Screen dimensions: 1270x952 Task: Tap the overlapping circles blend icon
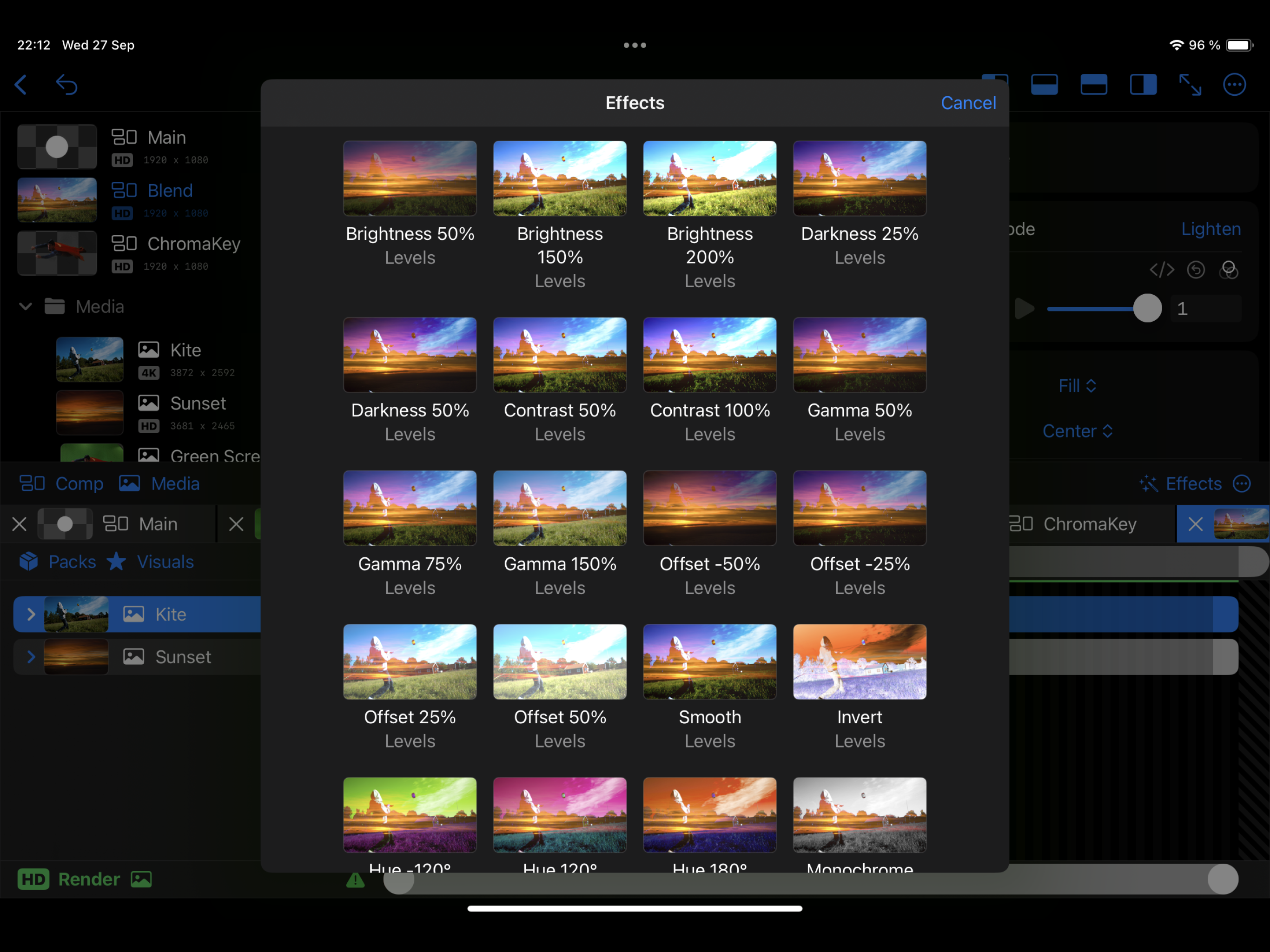(x=1229, y=270)
